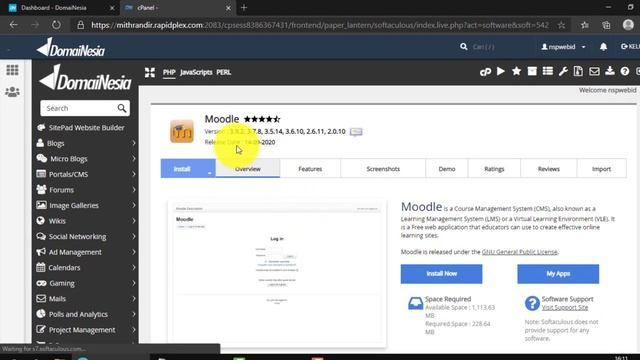The height and width of the screenshot is (360, 640).
Task: Click the expand fullscreen icon beside PHP
Action: [150, 72]
